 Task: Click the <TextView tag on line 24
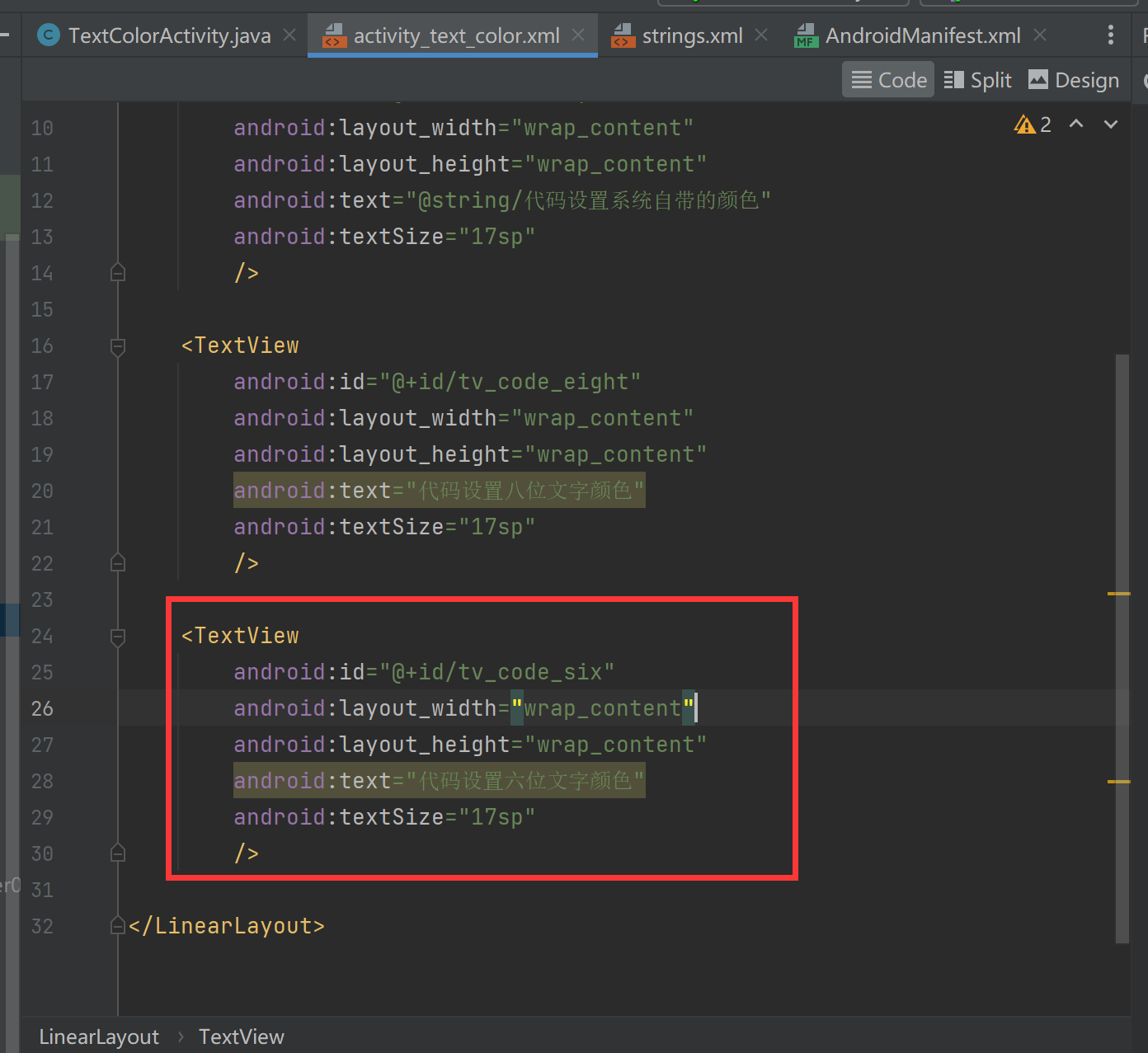(240, 636)
